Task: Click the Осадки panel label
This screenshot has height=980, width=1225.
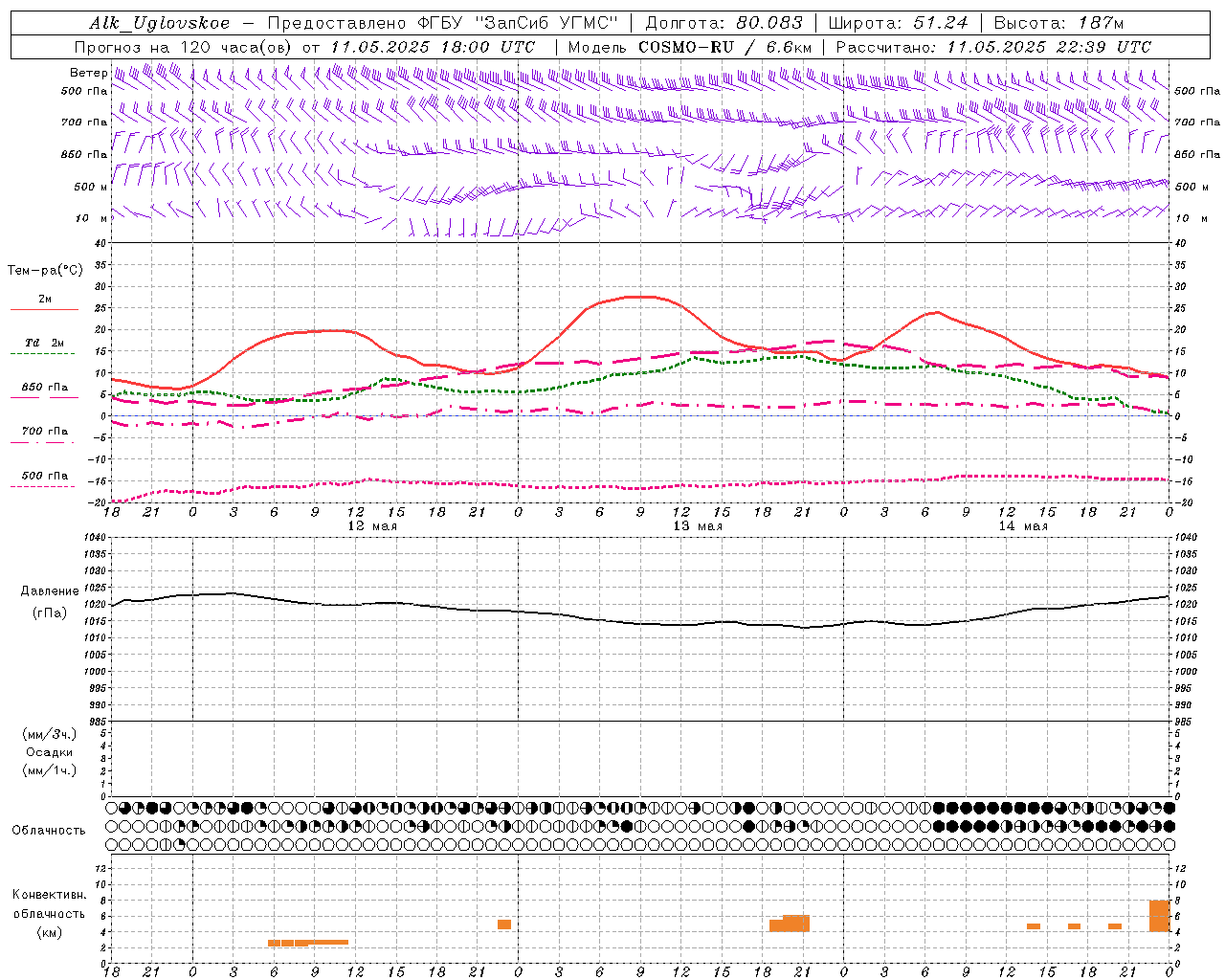Action: (50, 752)
